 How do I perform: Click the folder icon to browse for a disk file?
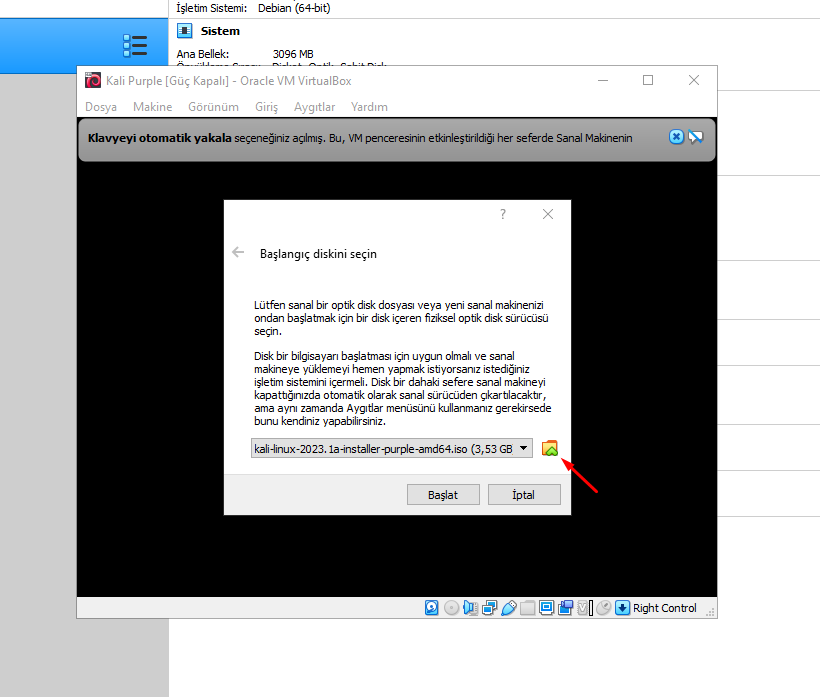click(550, 449)
